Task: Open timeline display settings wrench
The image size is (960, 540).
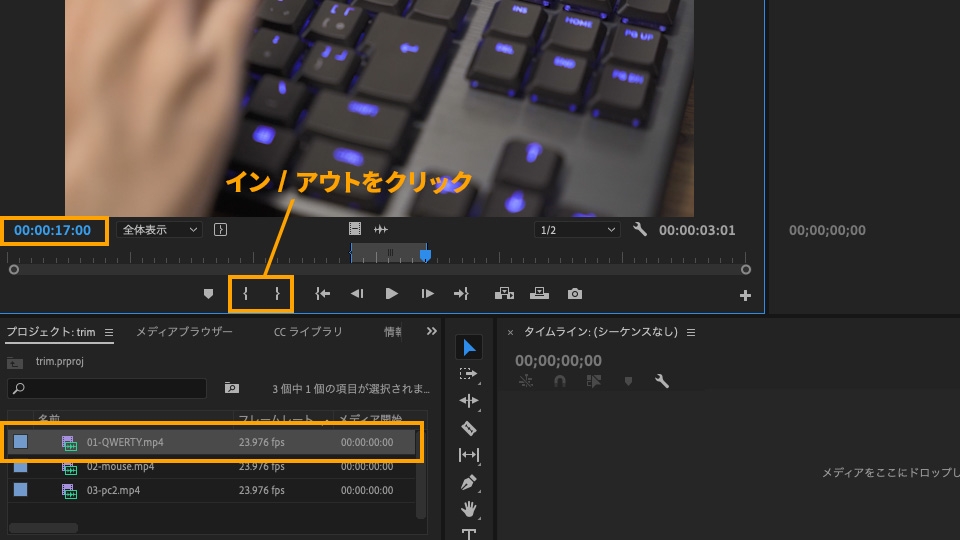Action: pyautogui.click(x=662, y=381)
